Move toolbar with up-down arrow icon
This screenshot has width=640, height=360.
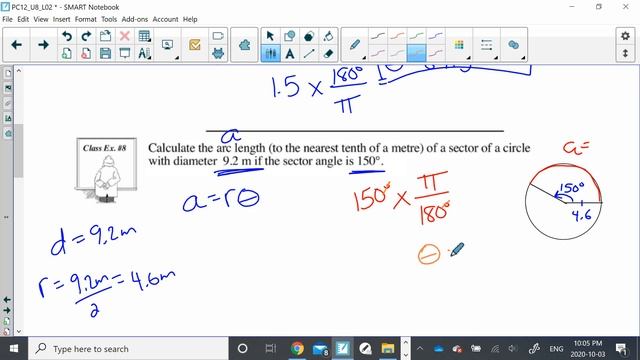click(625, 53)
